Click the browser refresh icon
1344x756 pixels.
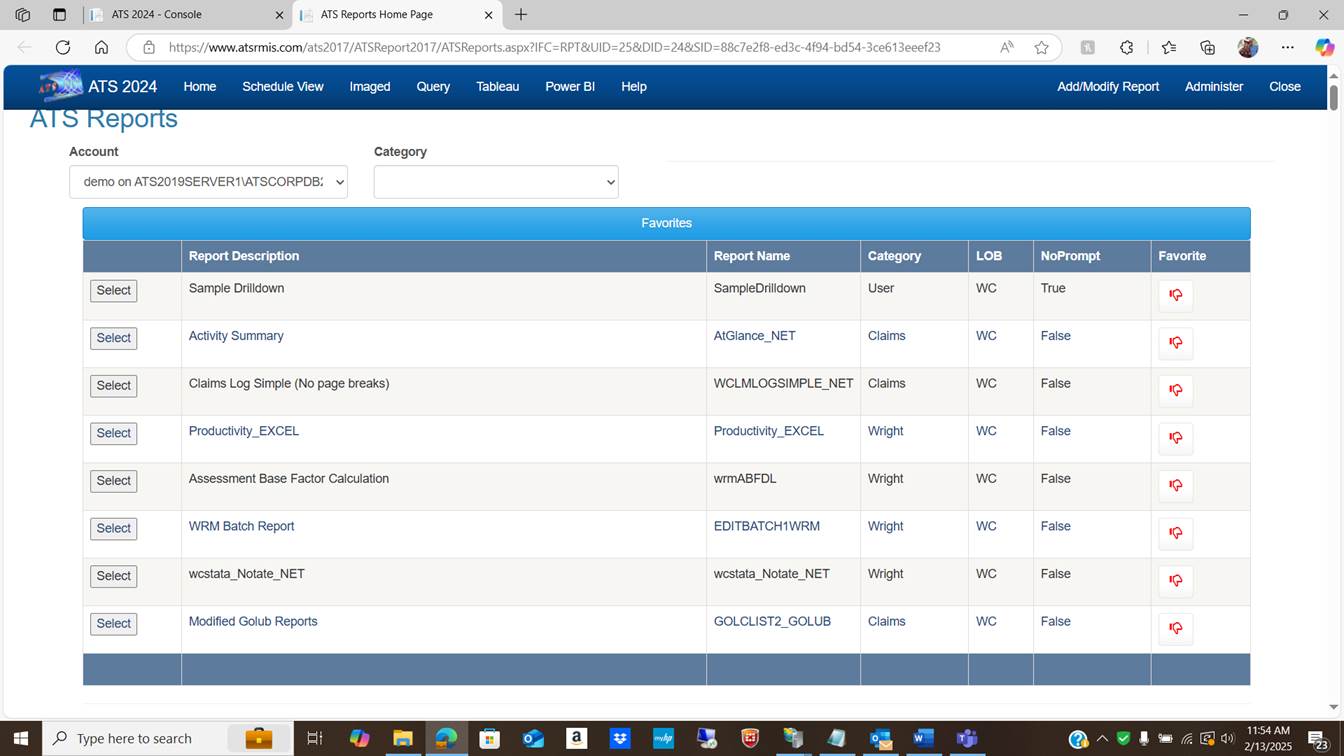(63, 47)
